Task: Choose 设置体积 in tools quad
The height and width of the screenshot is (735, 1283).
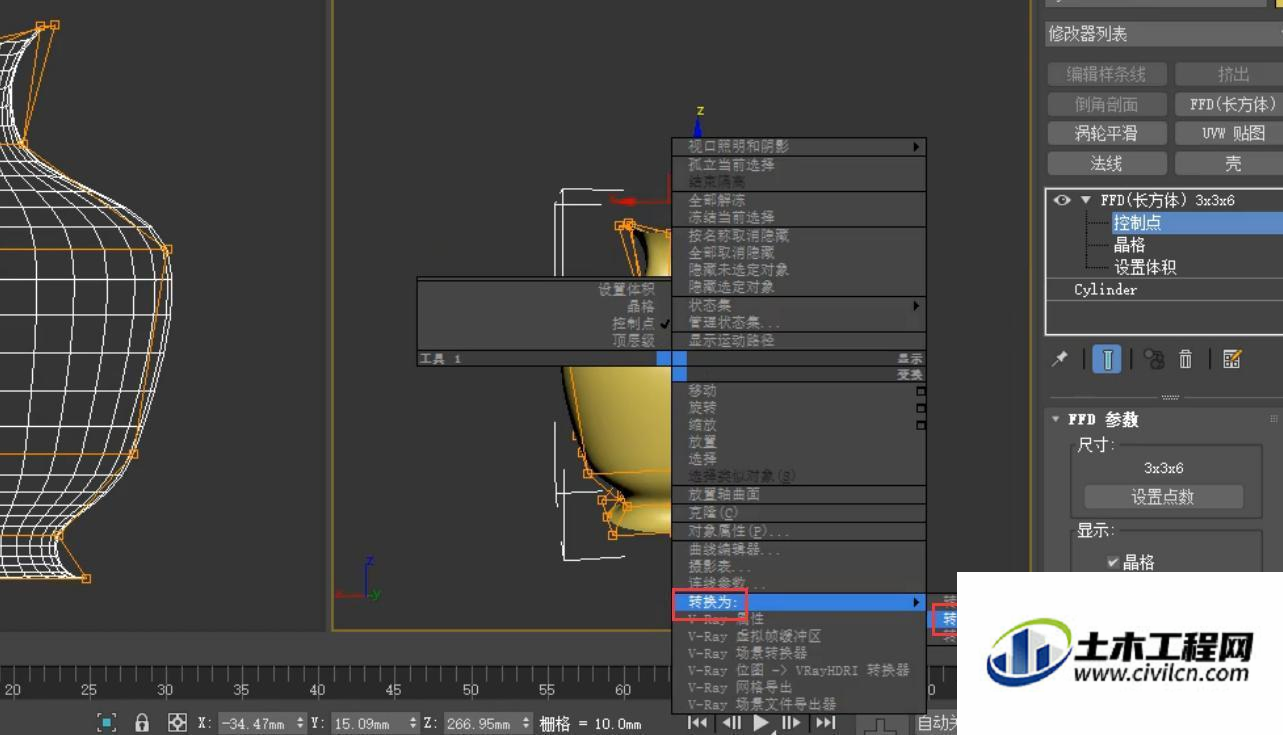Action: coord(544,290)
